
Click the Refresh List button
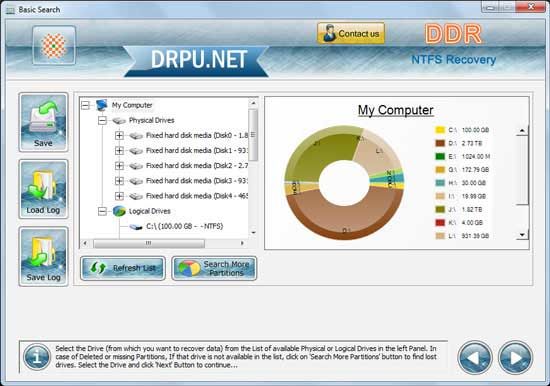coord(123,268)
